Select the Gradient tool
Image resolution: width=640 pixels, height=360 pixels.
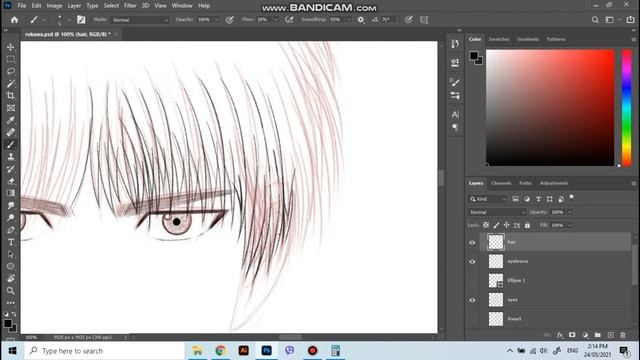point(11,193)
